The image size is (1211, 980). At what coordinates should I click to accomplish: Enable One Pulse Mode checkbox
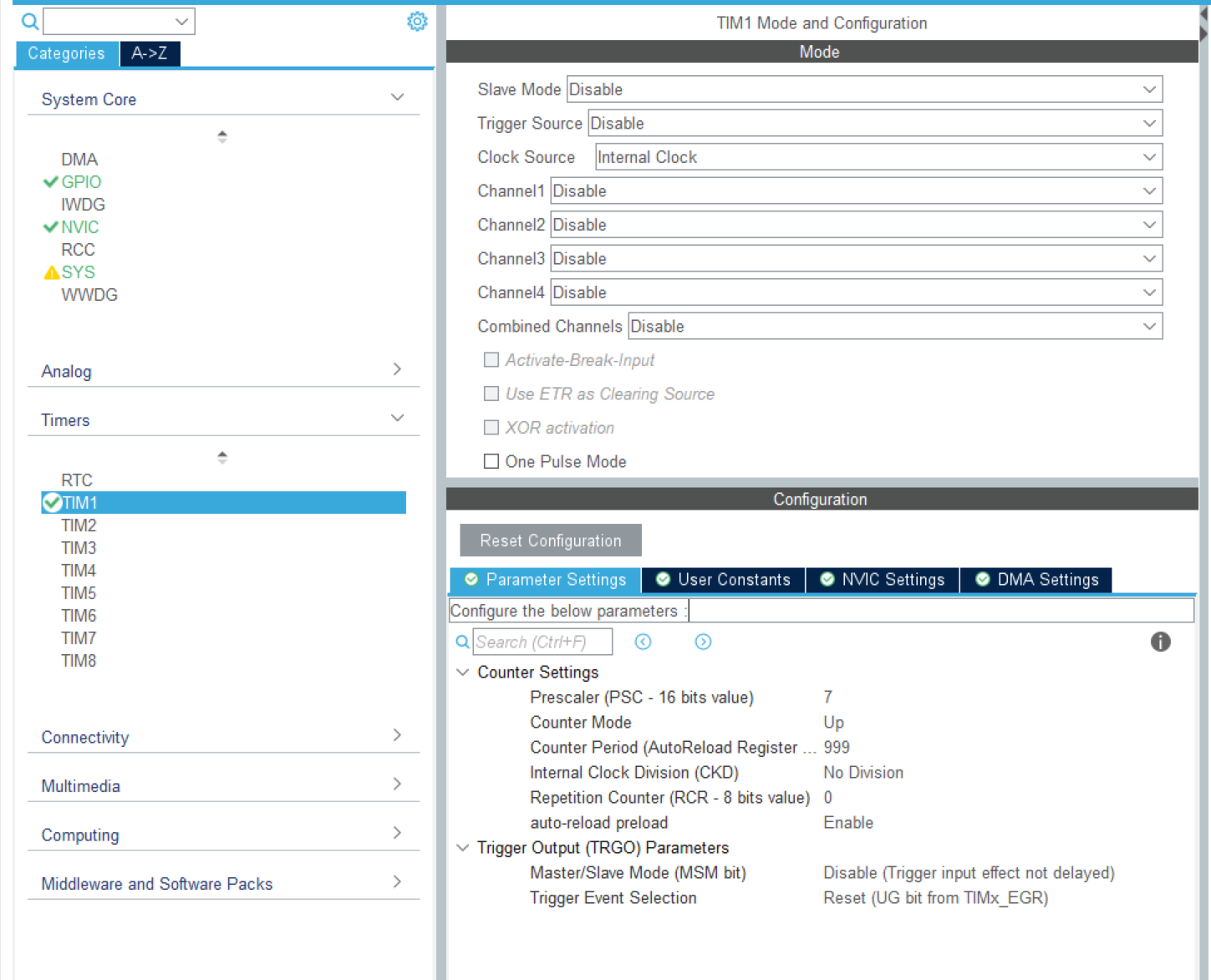click(491, 461)
